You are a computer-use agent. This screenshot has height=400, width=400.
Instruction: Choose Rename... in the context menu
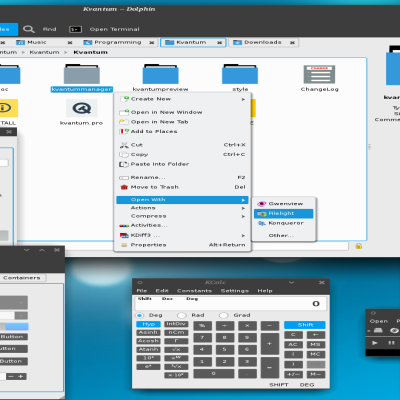pos(183,178)
